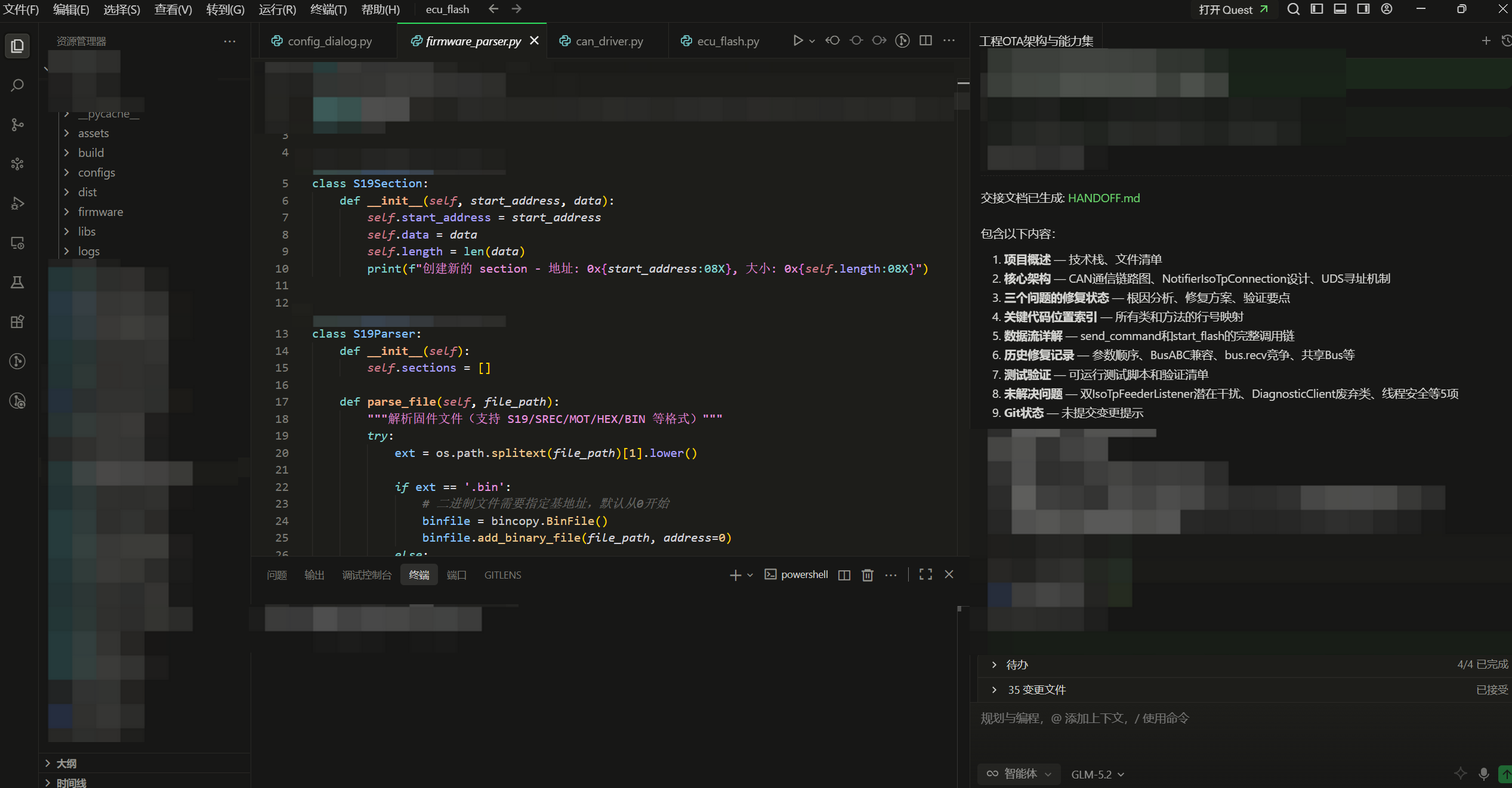
Task: Open run button dropdown arrow
Action: click(812, 41)
